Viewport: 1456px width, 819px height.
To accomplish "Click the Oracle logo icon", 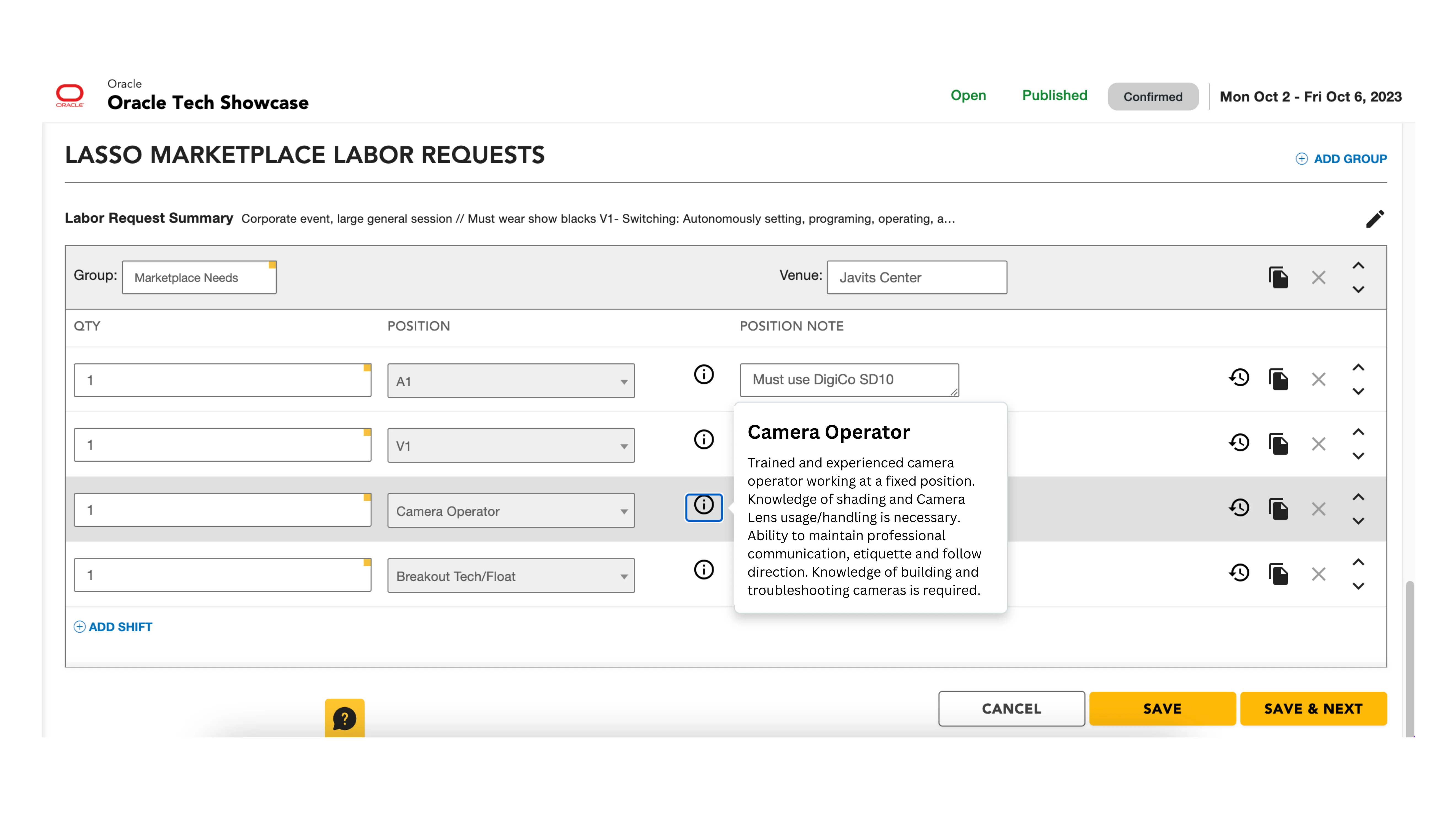I will pyautogui.click(x=69, y=95).
